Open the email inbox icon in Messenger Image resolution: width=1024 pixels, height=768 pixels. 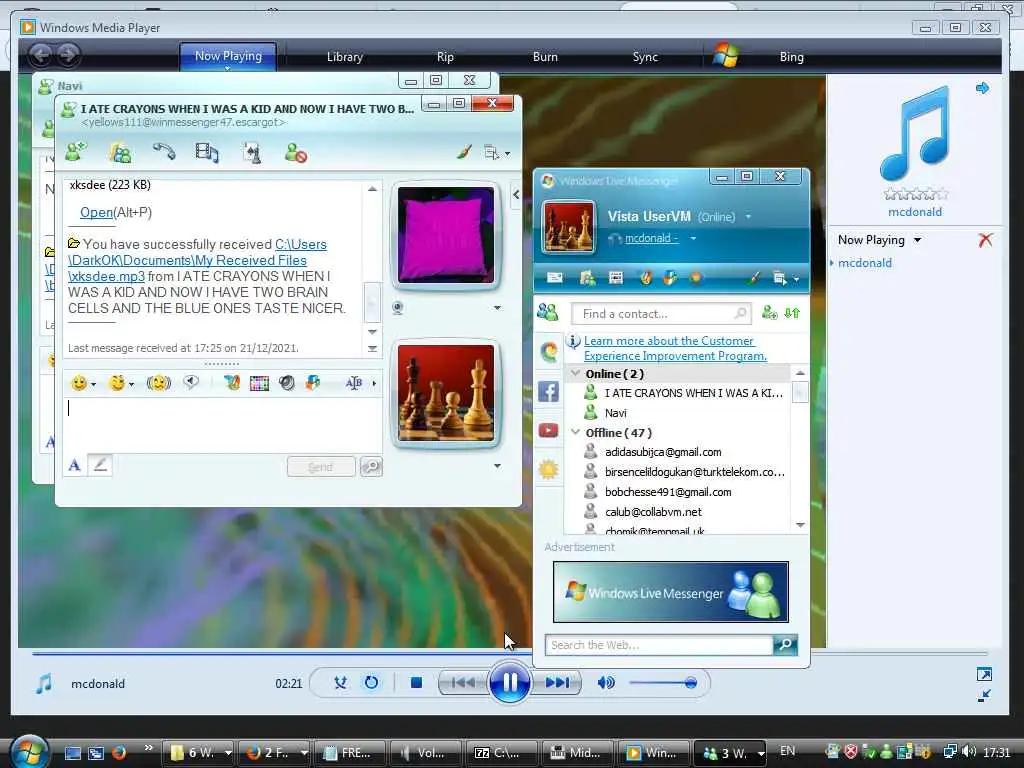[554, 278]
